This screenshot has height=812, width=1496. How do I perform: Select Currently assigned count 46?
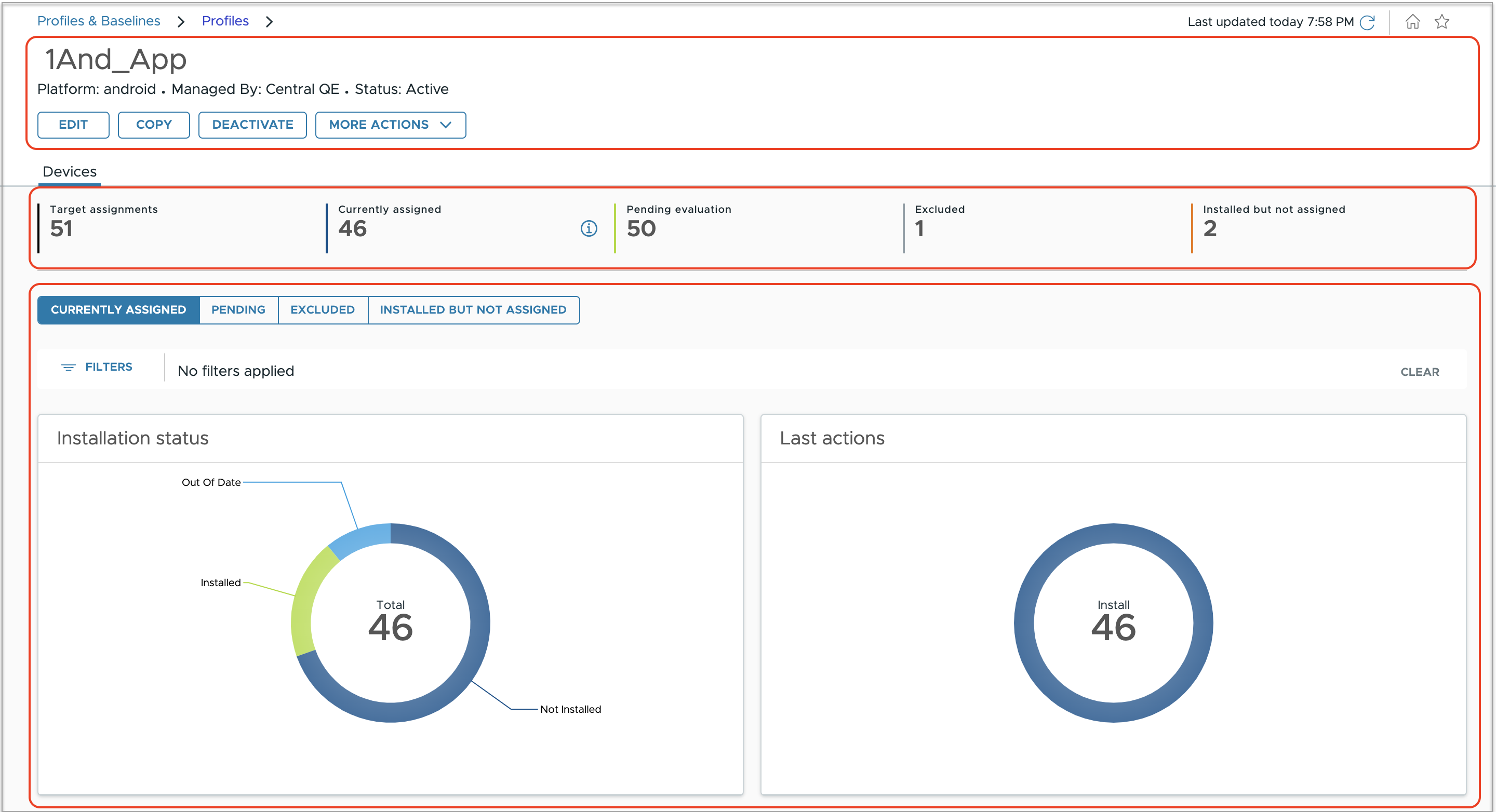[353, 228]
